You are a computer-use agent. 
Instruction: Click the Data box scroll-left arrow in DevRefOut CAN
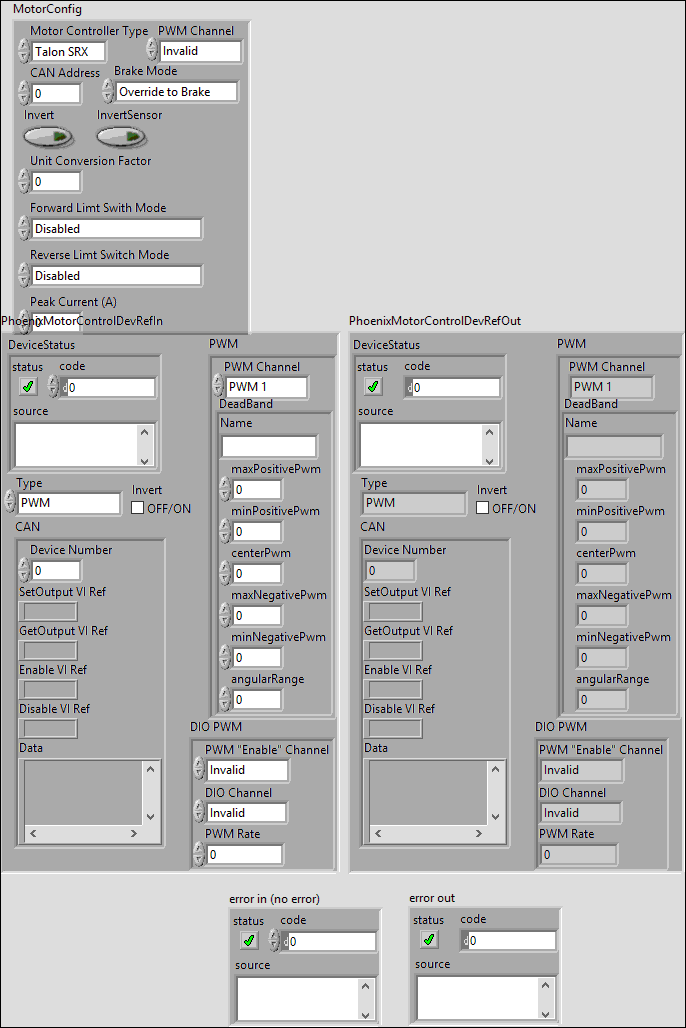tap(378, 833)
